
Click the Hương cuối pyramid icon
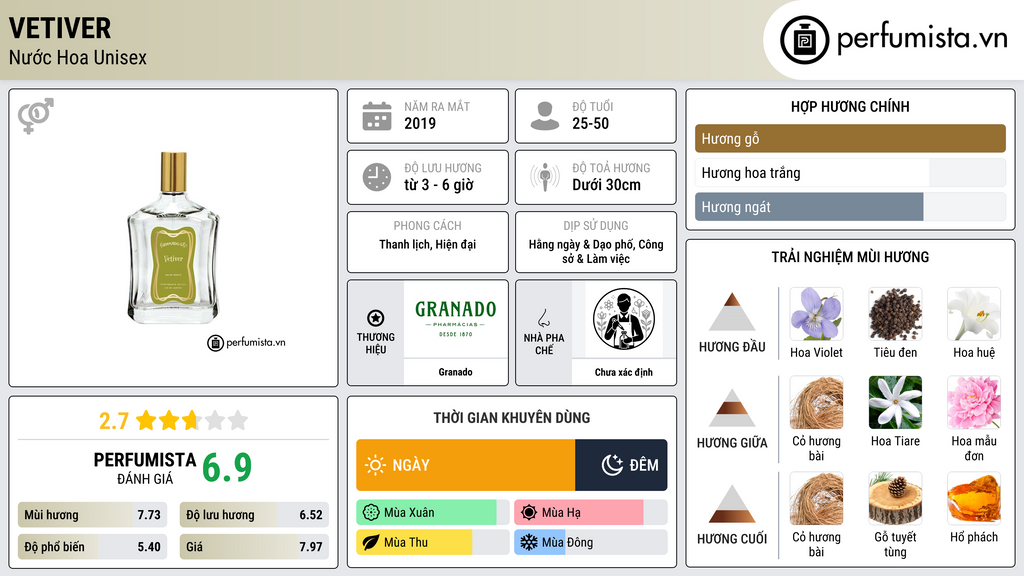(x=732, y=504)
